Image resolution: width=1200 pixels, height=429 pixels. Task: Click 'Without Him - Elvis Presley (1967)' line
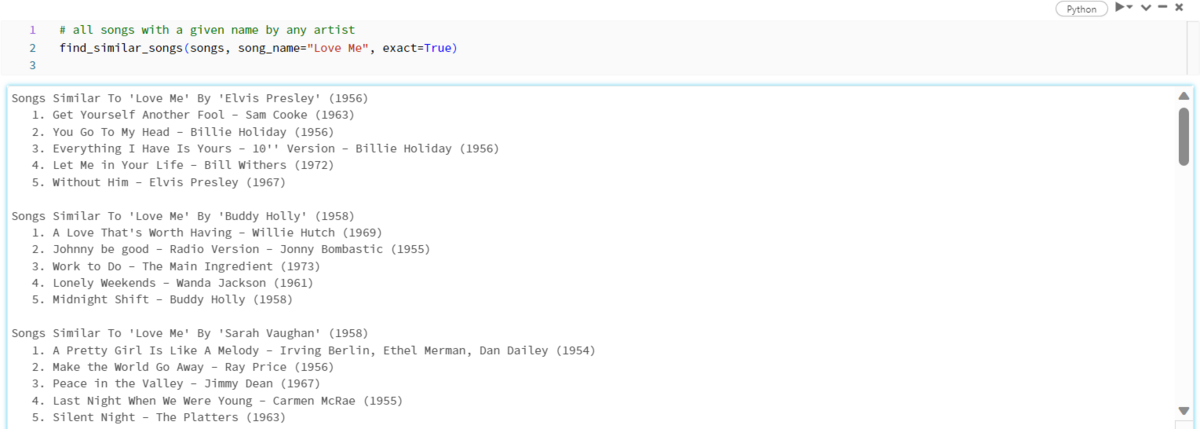(x=158, y=182)
